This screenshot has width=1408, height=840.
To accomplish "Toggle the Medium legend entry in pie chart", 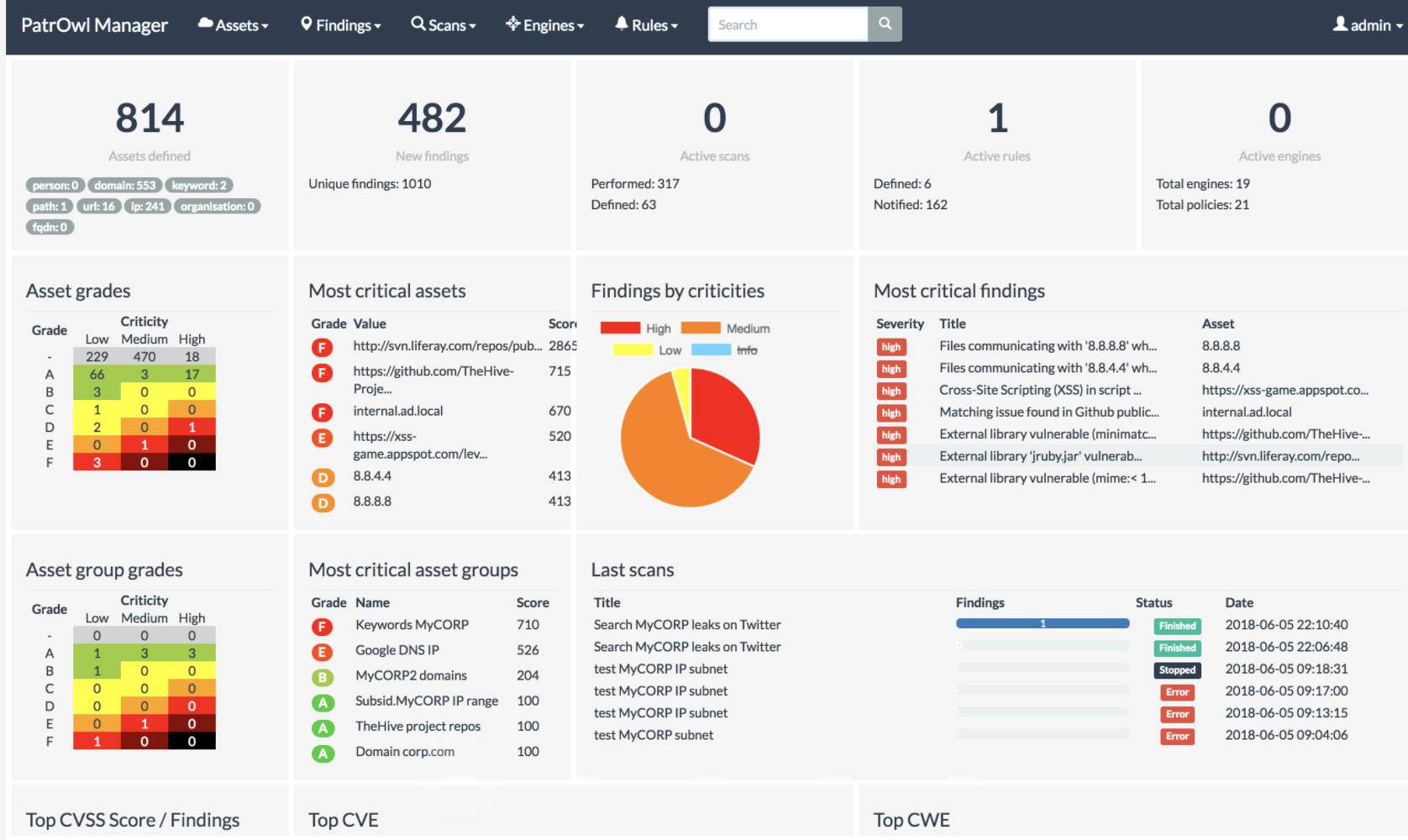I will pos(725,328).
